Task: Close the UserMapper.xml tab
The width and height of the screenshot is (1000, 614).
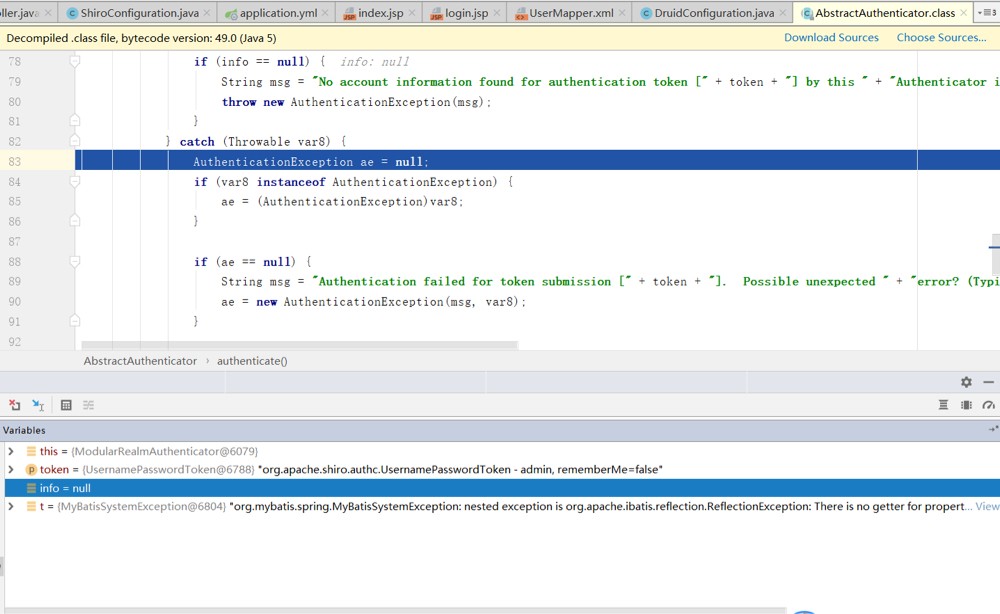Action: 622,13
